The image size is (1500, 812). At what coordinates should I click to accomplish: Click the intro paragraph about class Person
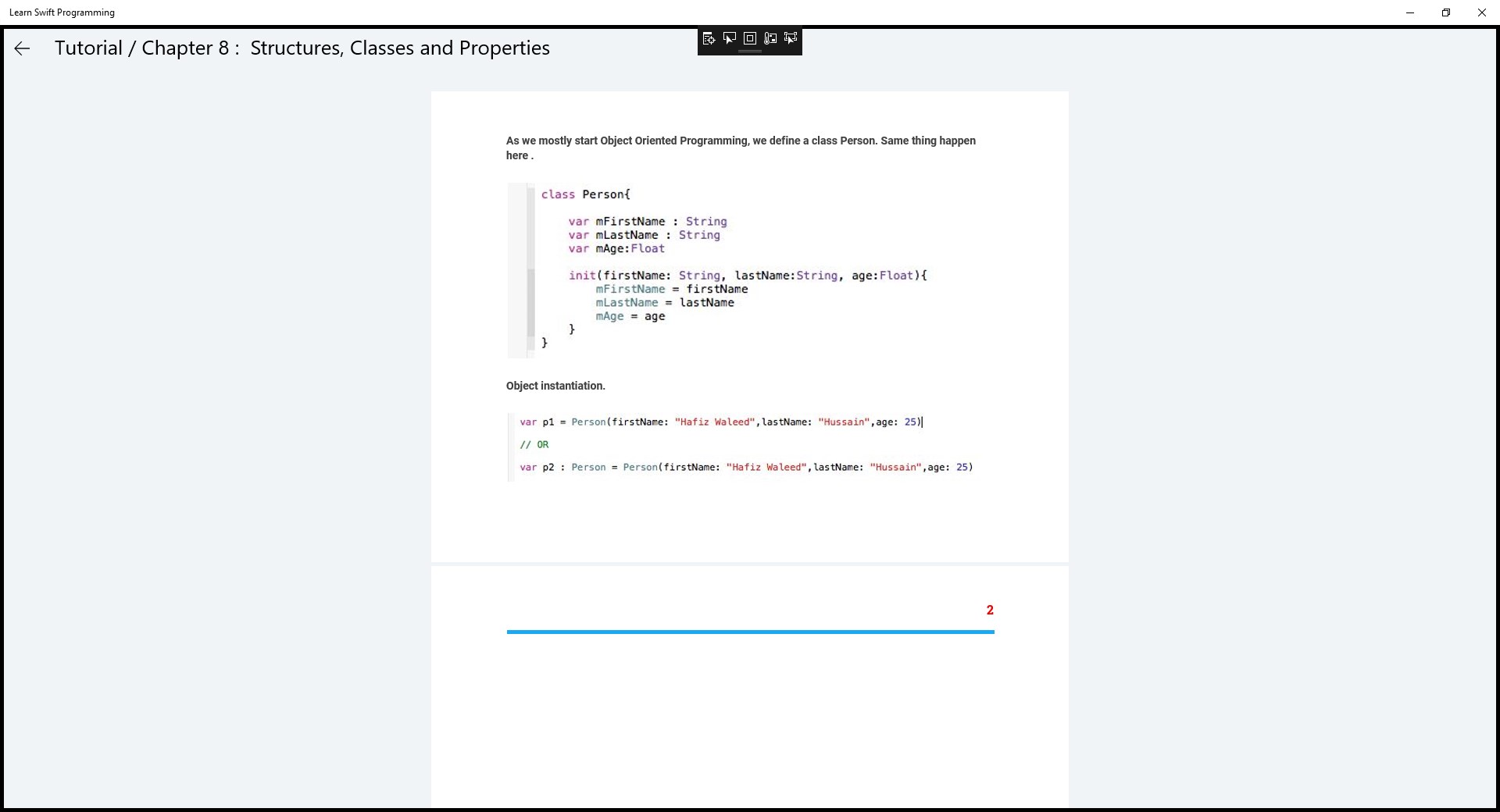pyautogui.click(x=741, y=148)
